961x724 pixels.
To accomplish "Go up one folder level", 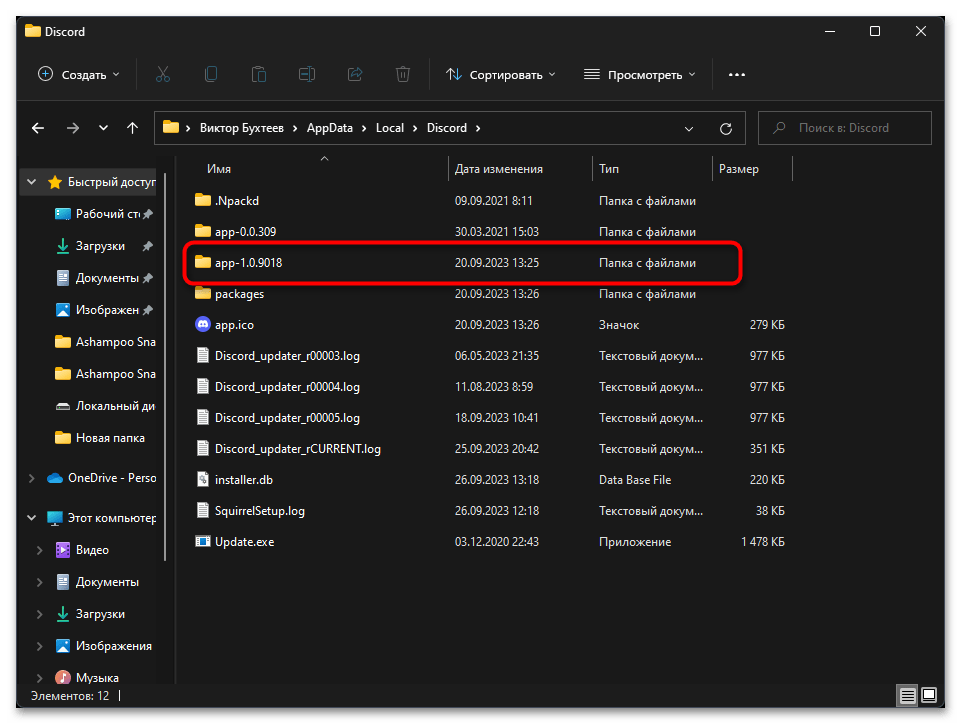I will 132,128.
